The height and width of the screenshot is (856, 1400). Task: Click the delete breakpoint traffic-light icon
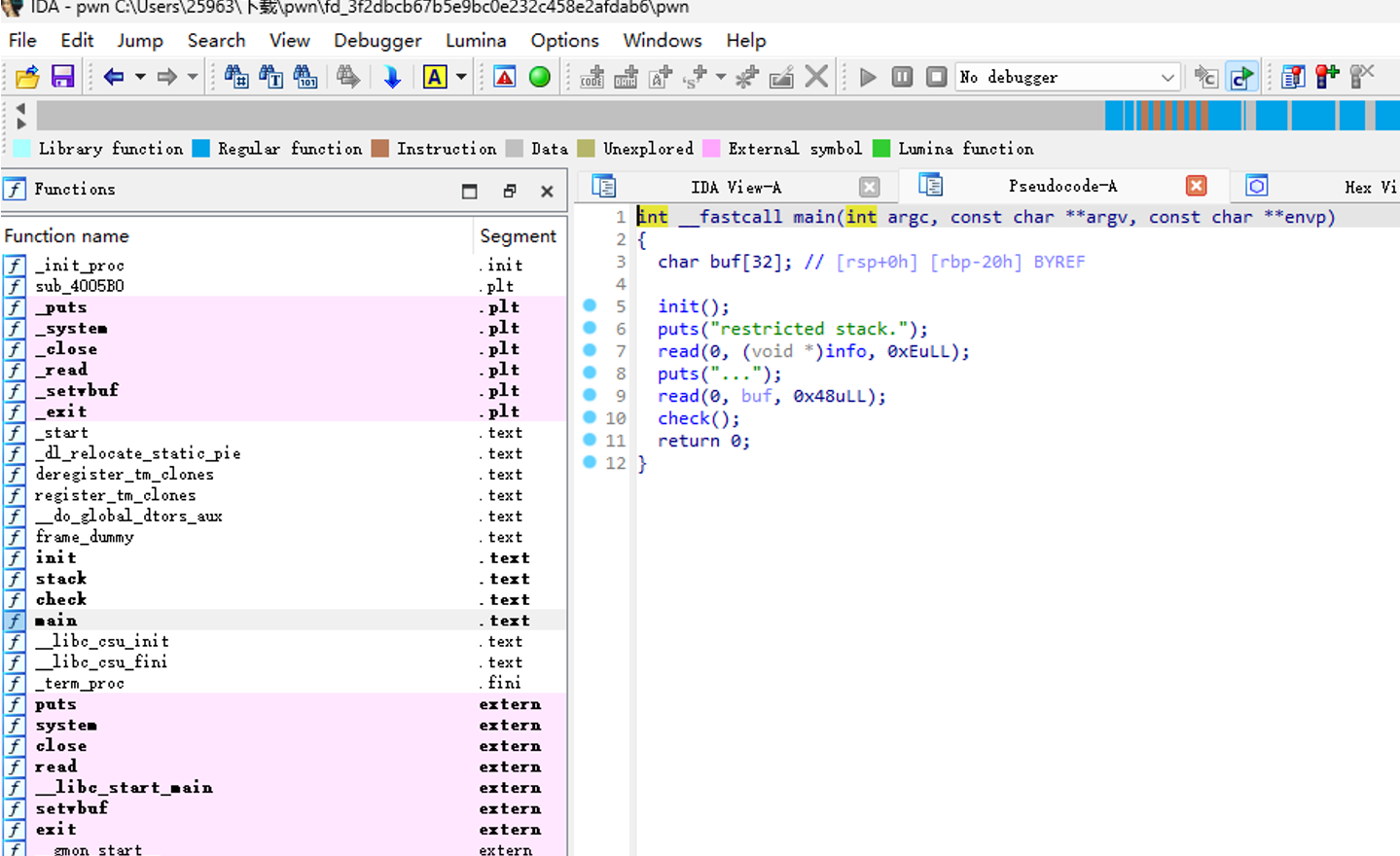tap(1362, 77)
